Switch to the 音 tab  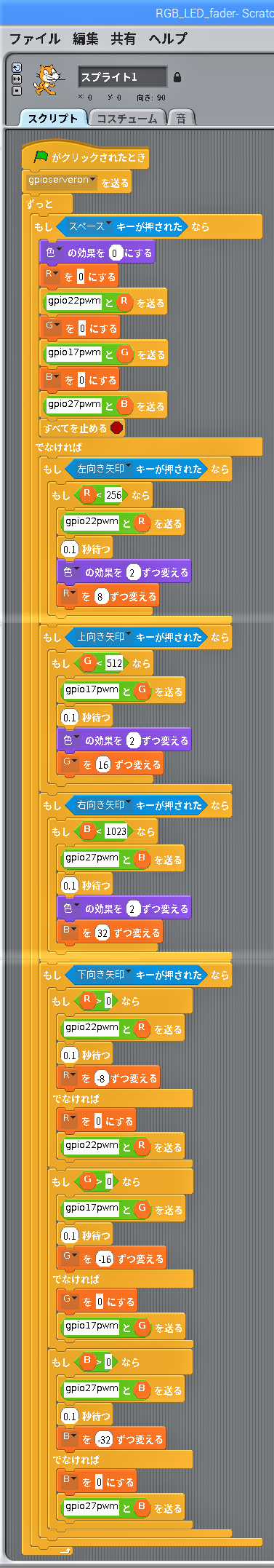(x=181, y=119)
